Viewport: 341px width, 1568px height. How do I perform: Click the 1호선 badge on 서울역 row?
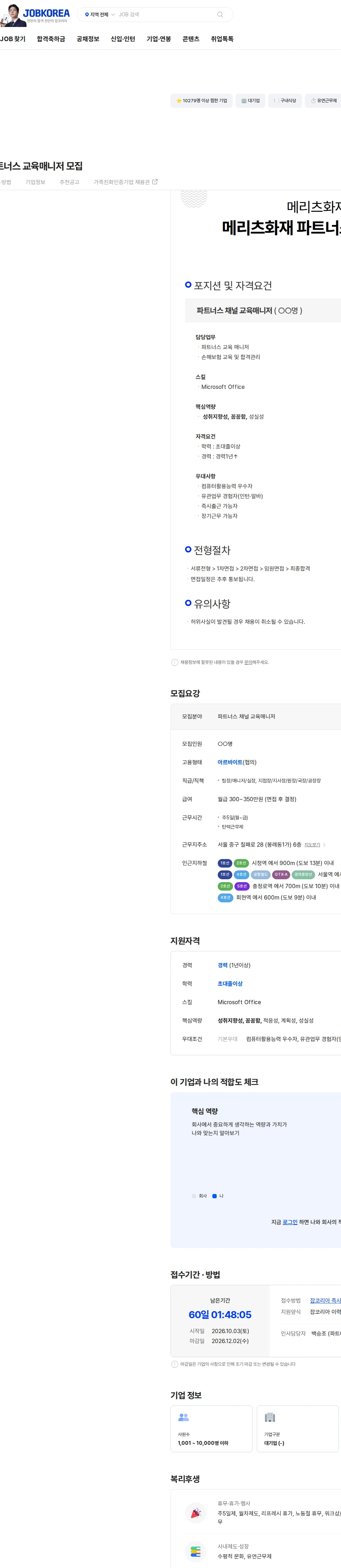[225, 875]
